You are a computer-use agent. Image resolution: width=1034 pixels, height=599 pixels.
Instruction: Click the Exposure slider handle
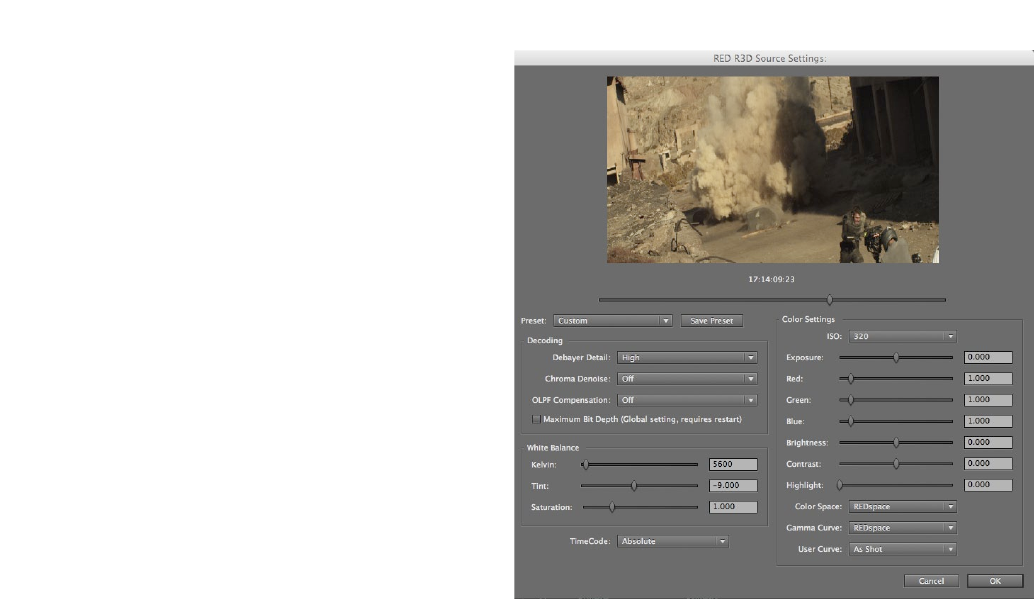tap(896, 357)
